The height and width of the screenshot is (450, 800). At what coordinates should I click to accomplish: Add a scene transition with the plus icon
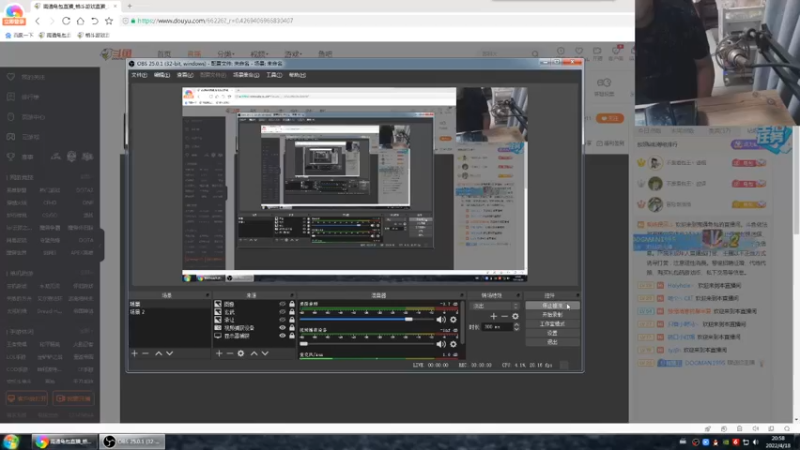[x=493, y=316]
